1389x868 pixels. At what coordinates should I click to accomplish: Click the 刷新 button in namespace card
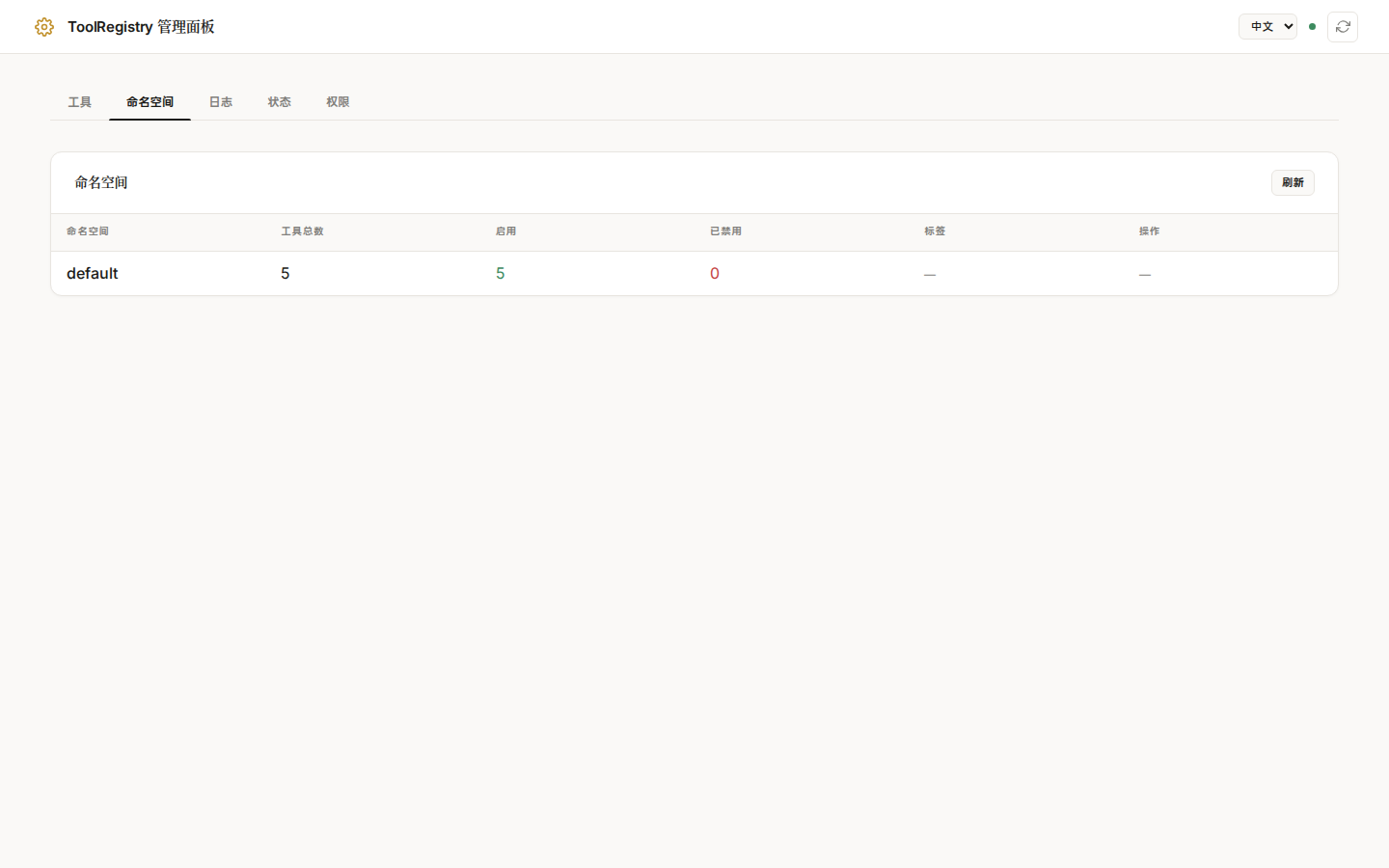coord(1293,183)
